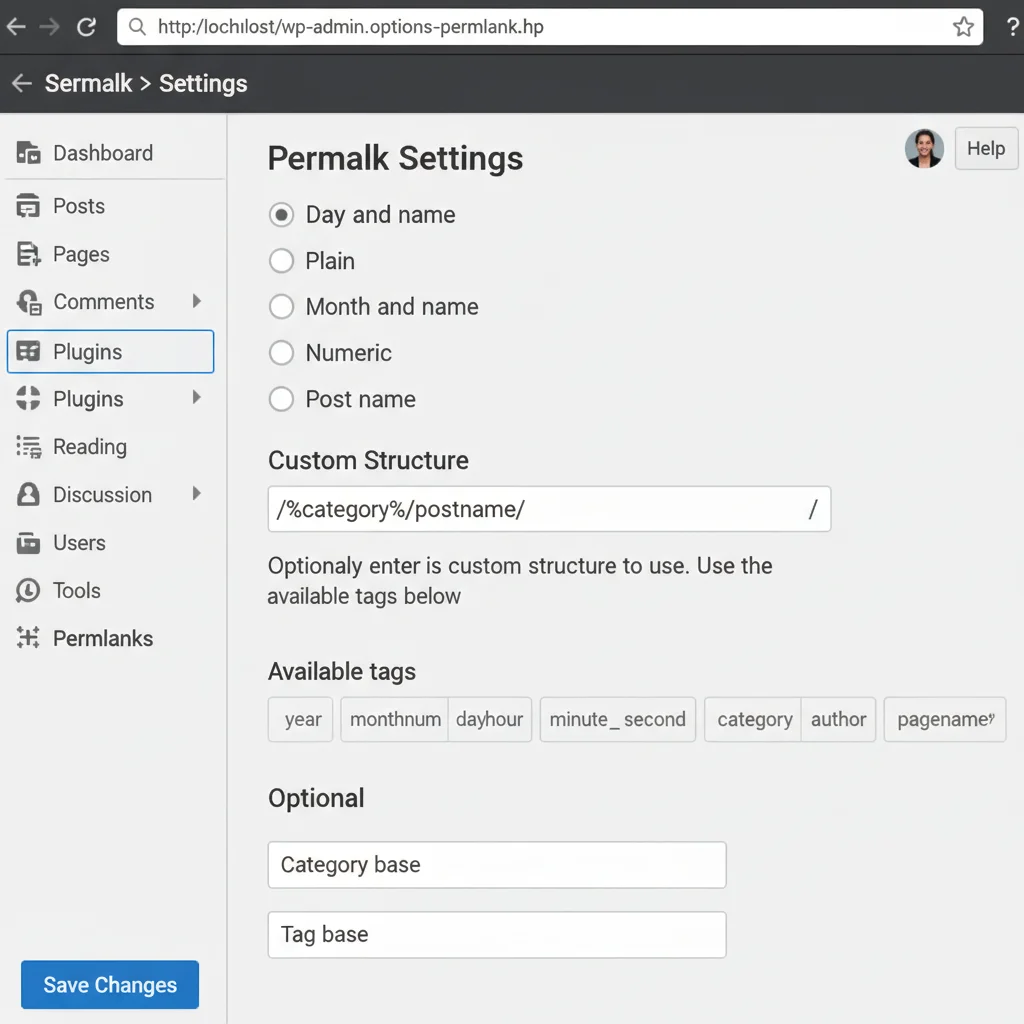Bookmark page with the star icon
The image size is (1024, 1024).
963,27
